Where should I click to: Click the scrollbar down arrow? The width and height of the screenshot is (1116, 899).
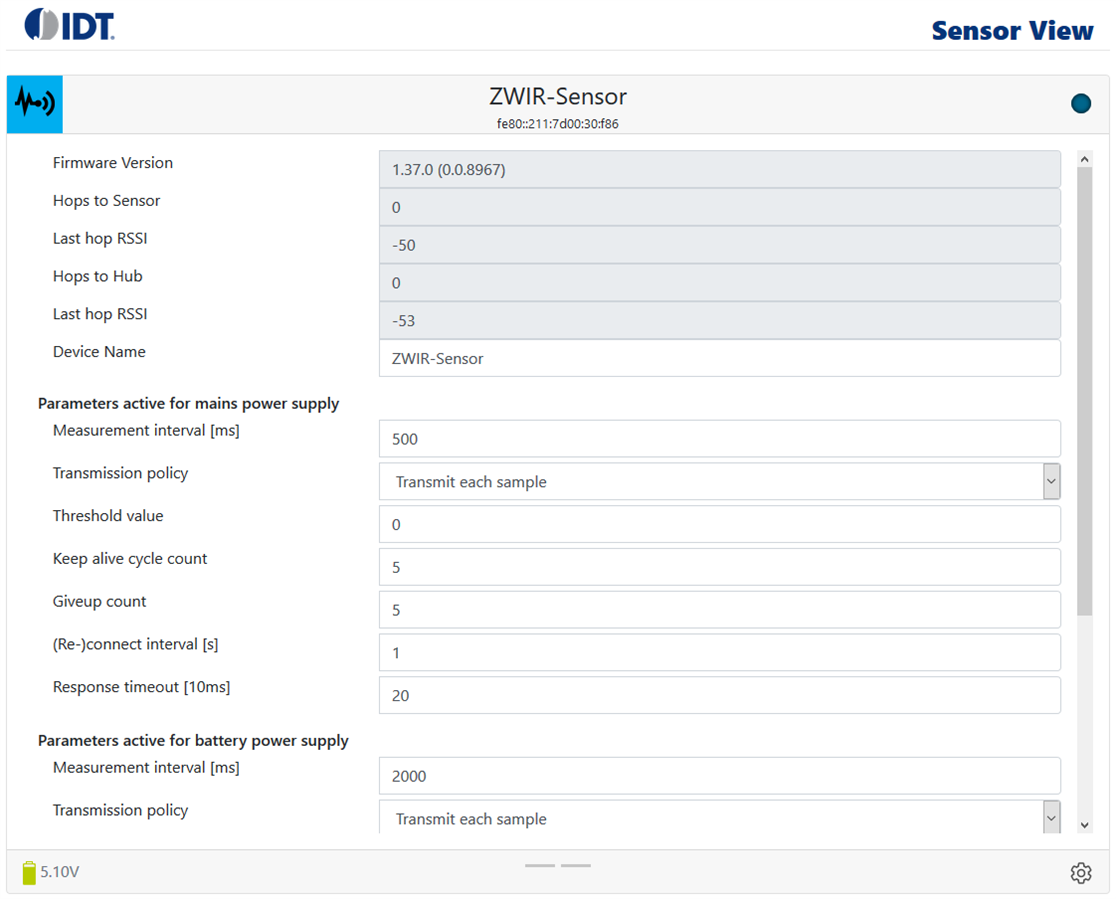click(x=1085, y=825)
